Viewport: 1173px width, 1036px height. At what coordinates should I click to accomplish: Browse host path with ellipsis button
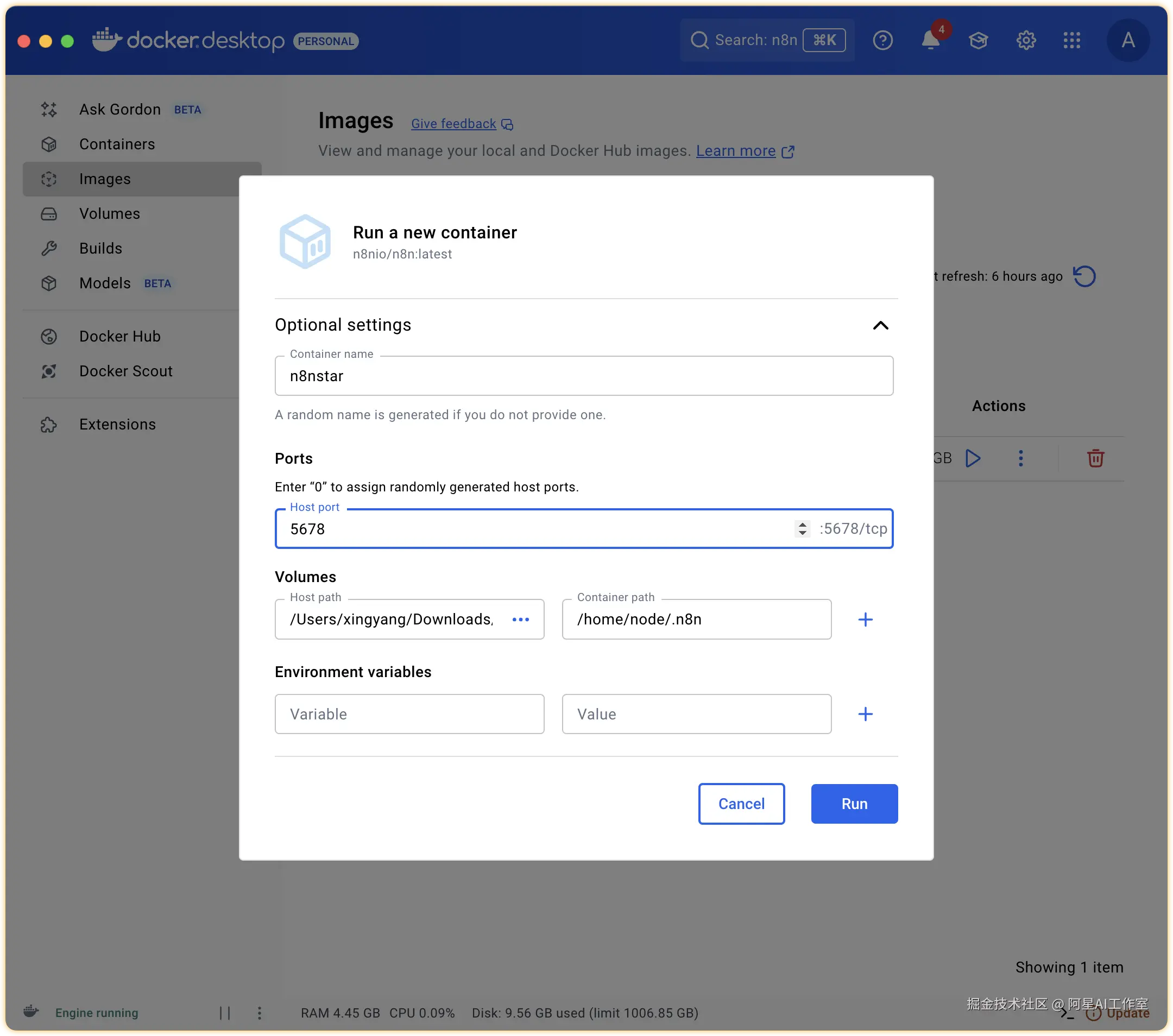pyautogui.click(x=520, y=620)
